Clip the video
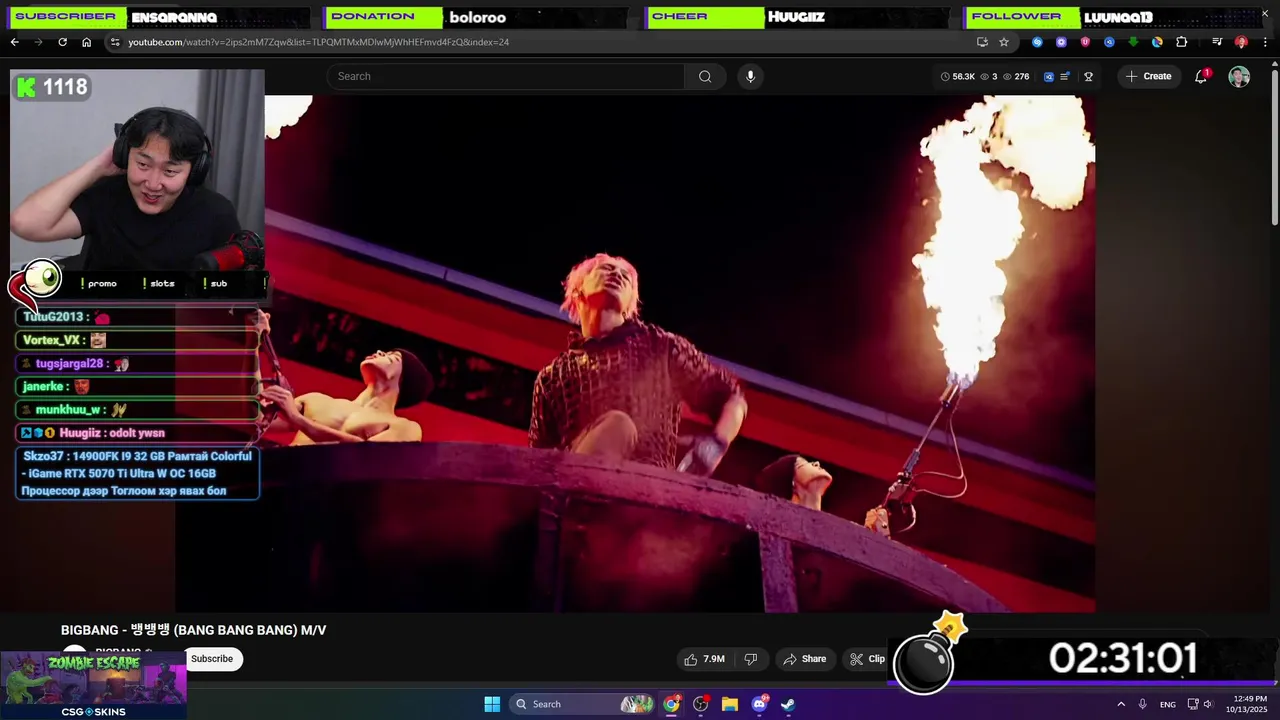This screenshot has height=720, width=1280. [x=867, y=659]
